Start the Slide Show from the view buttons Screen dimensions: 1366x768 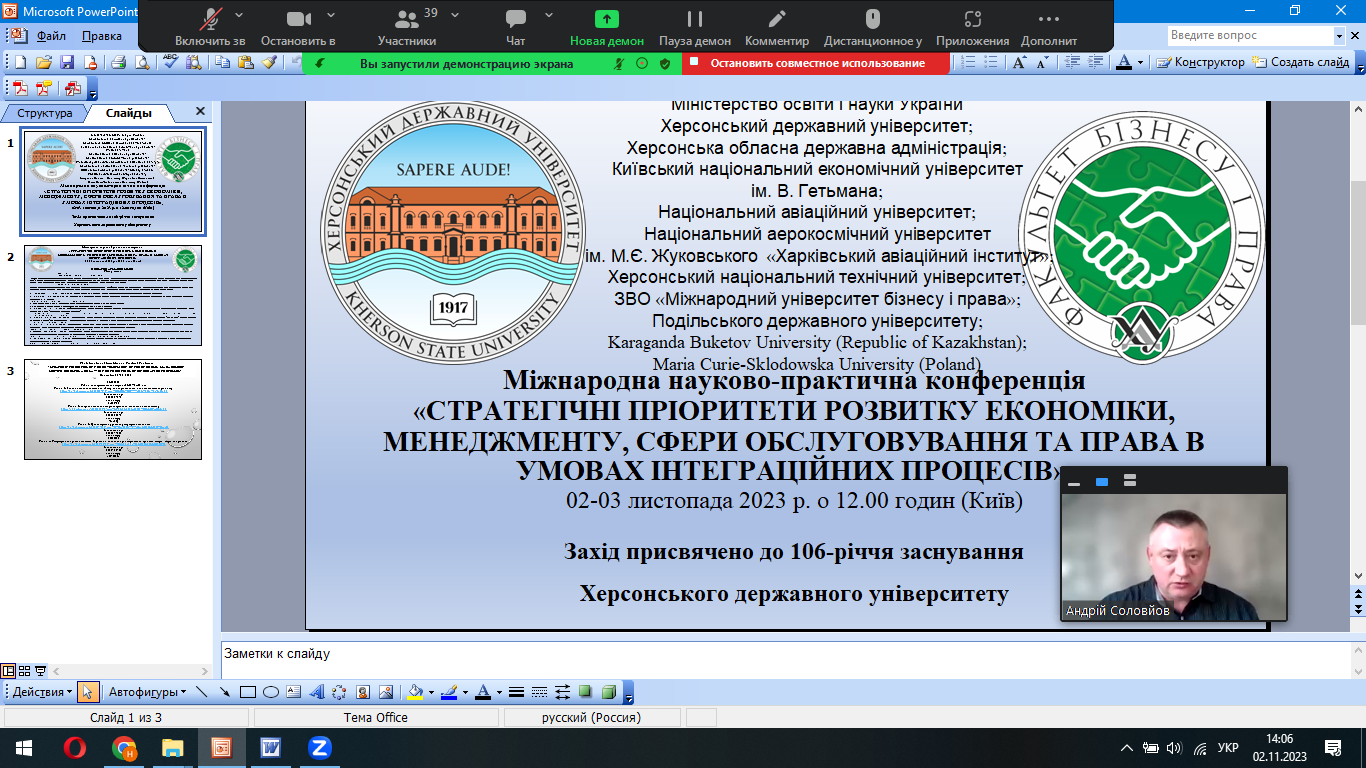[40, 671]
